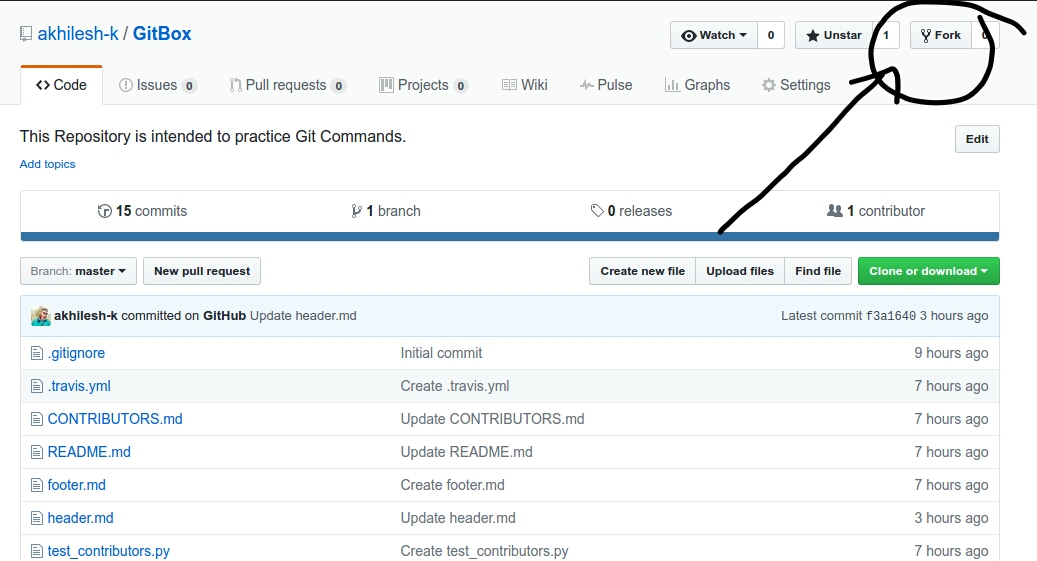1037x561 pixels.
Task: Click file icon next to CONTRIBUTORS.md
Action: [37, 419]
